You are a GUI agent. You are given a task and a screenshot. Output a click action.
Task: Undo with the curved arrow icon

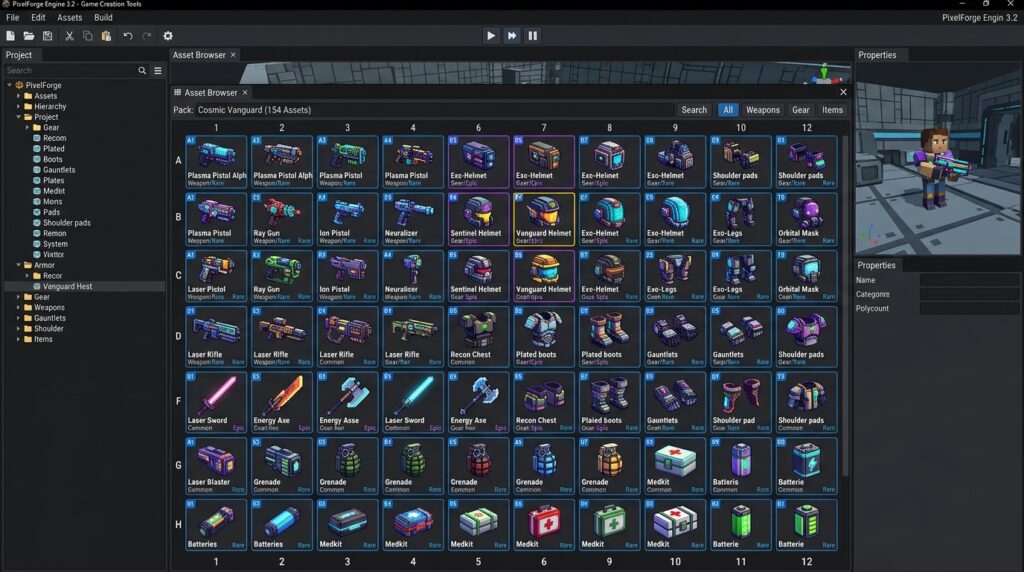(128, 36)
